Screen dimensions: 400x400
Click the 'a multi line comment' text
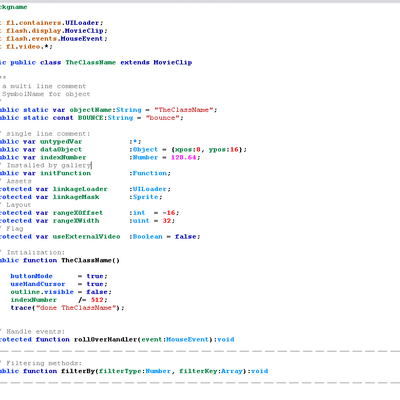[44, 86]
